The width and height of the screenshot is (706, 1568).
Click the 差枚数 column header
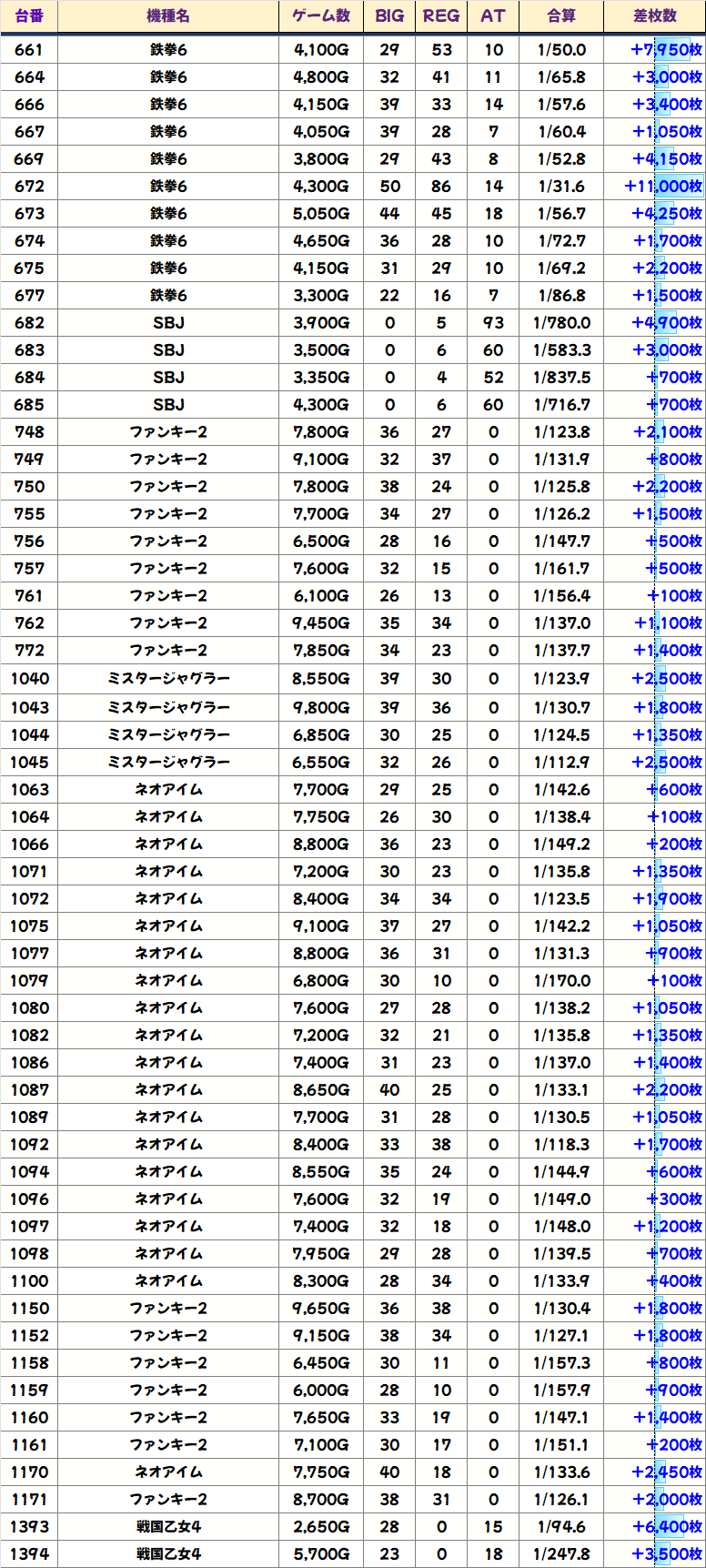[x=655, y=16]
